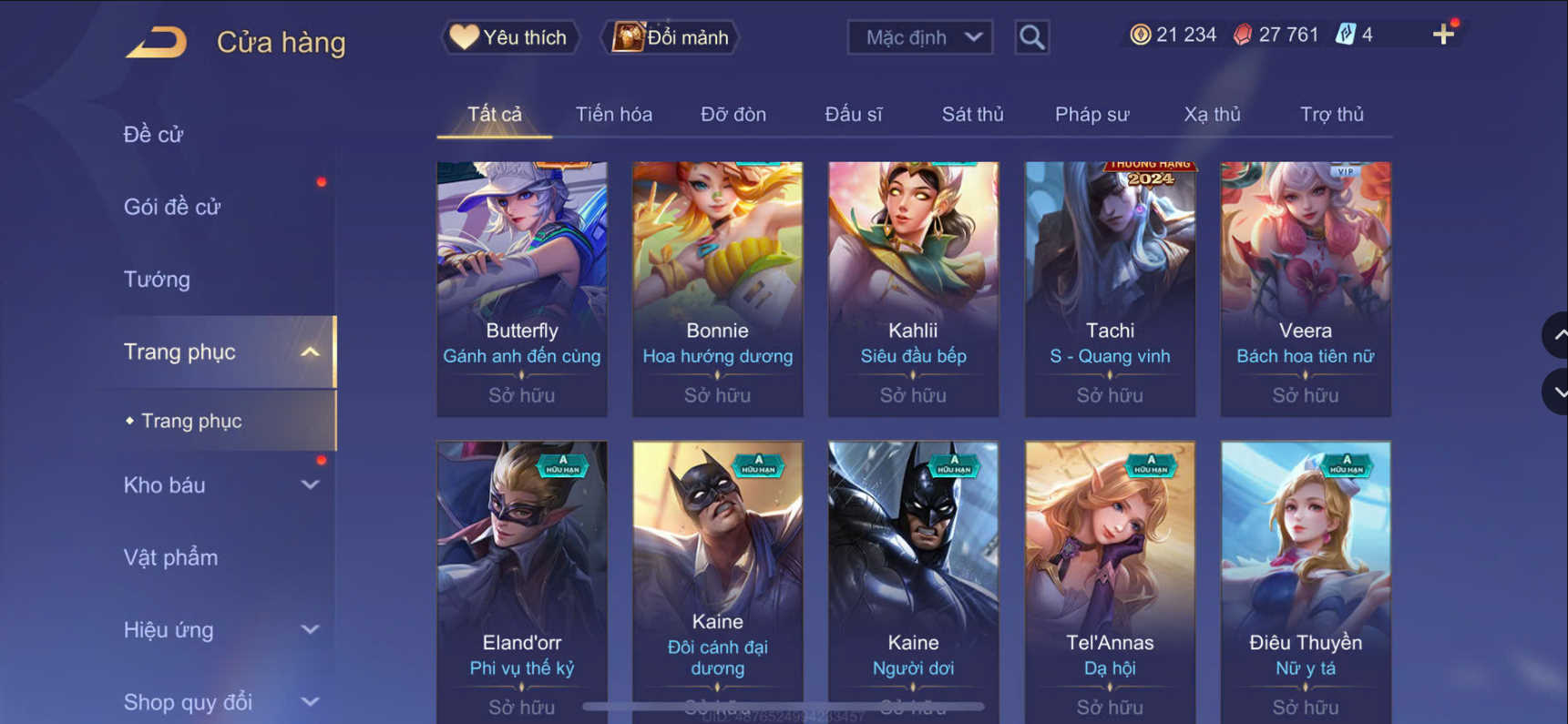
Task: Click the up arrow on right edge
Action: click(x=1556, y=335)
